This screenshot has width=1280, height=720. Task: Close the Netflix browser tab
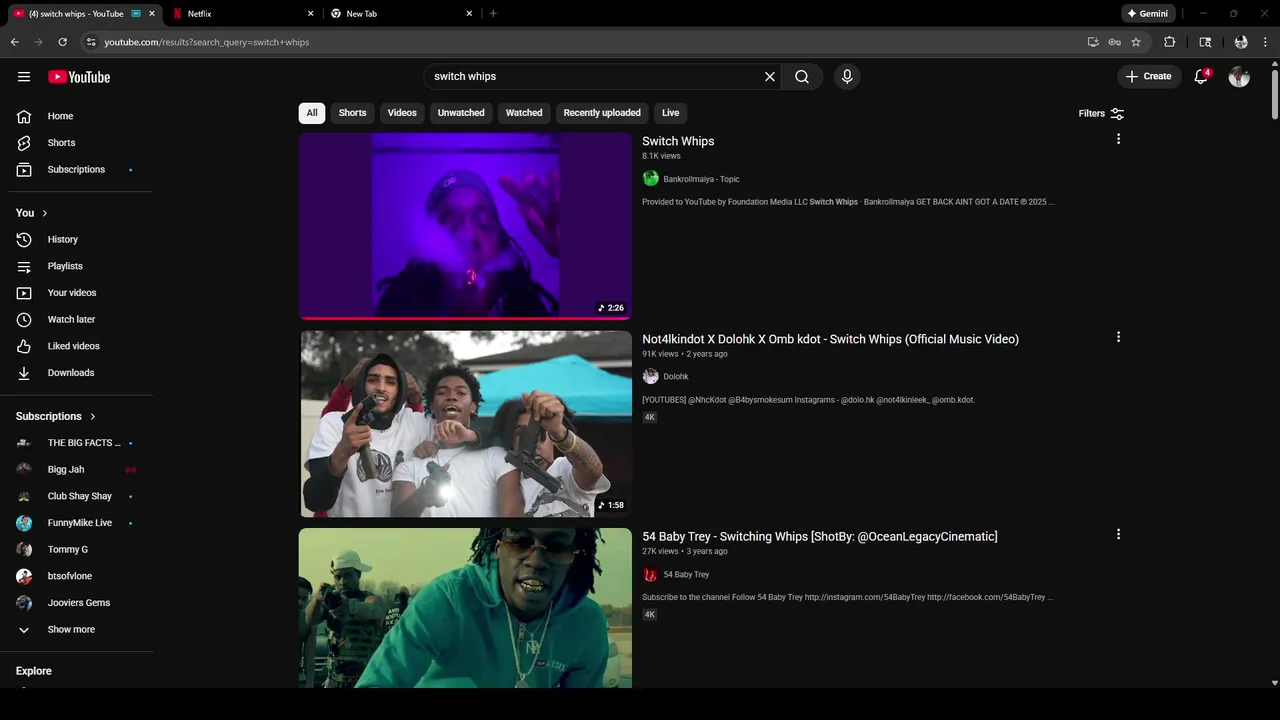click(x=310, y=14)
